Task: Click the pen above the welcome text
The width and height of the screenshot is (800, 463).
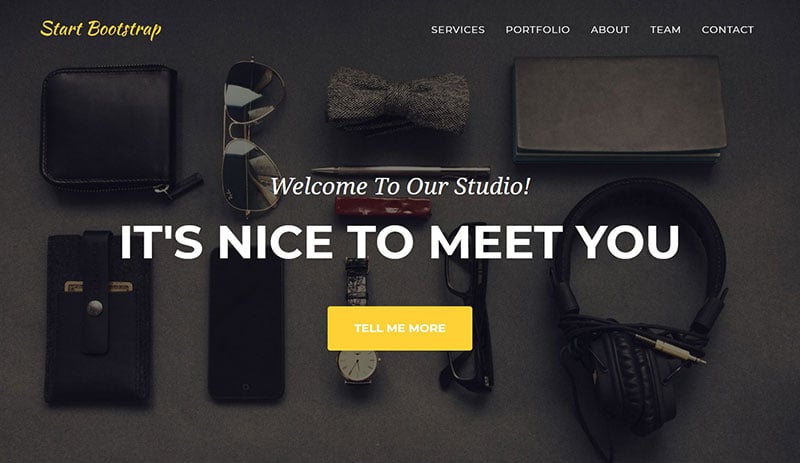Action: pos(401,170)
